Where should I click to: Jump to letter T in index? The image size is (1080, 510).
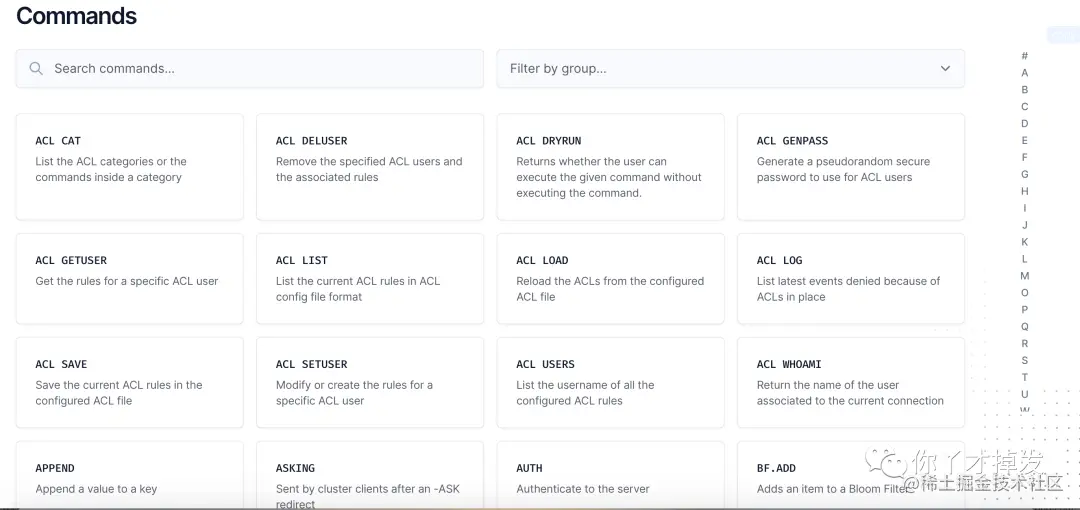pos(1025,377)
